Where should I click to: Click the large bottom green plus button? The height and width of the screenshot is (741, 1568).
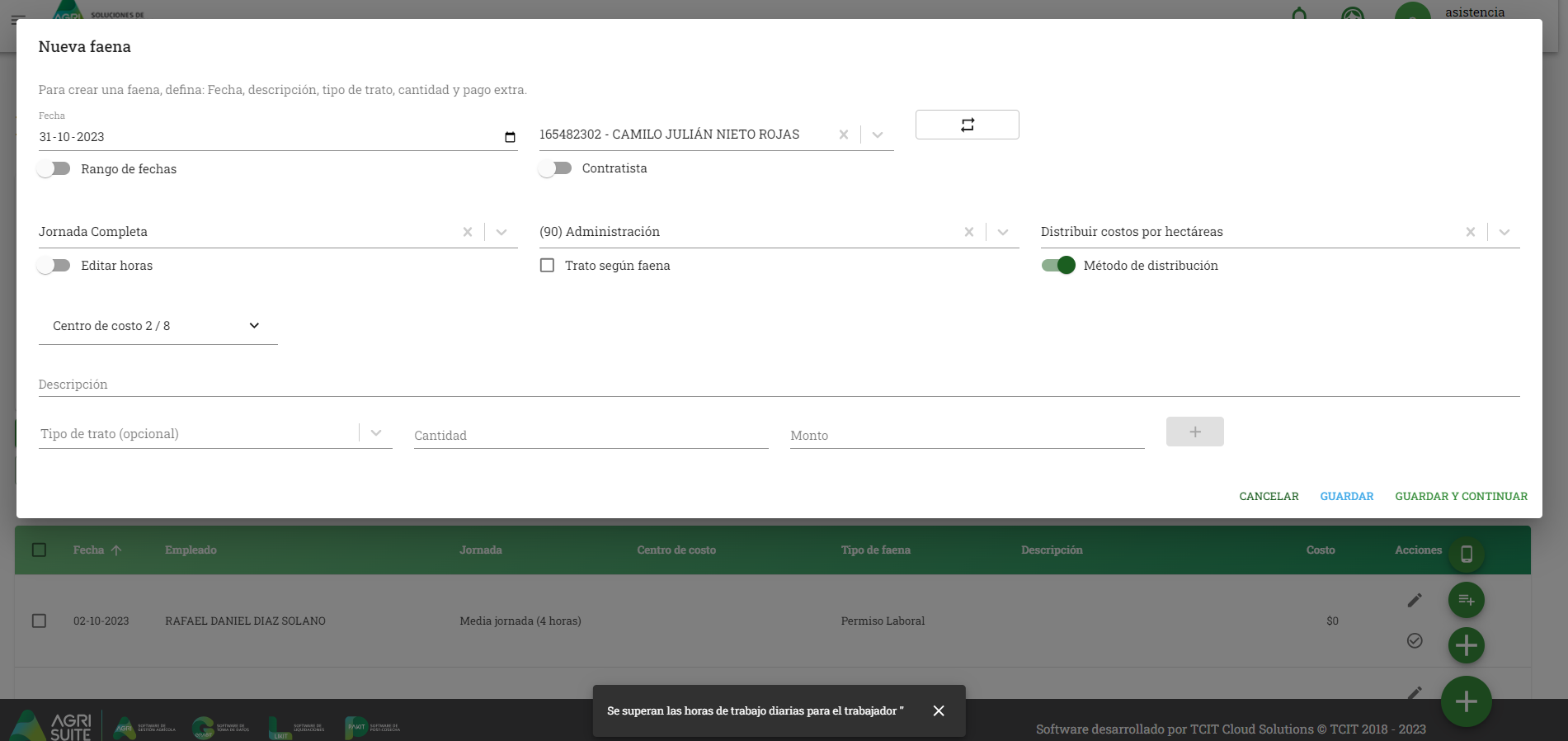(x=1467, y=701)
